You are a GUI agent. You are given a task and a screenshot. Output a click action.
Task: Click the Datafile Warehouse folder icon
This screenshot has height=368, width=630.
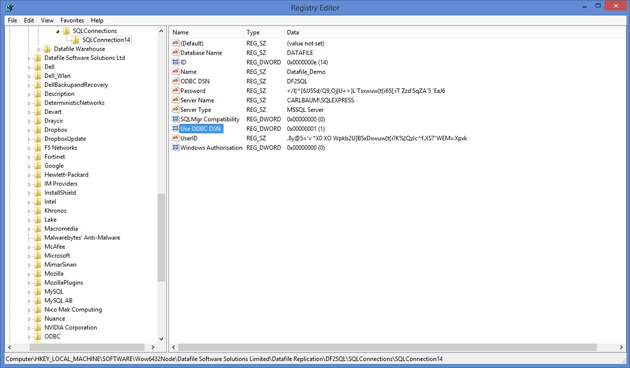pos(47,49)
